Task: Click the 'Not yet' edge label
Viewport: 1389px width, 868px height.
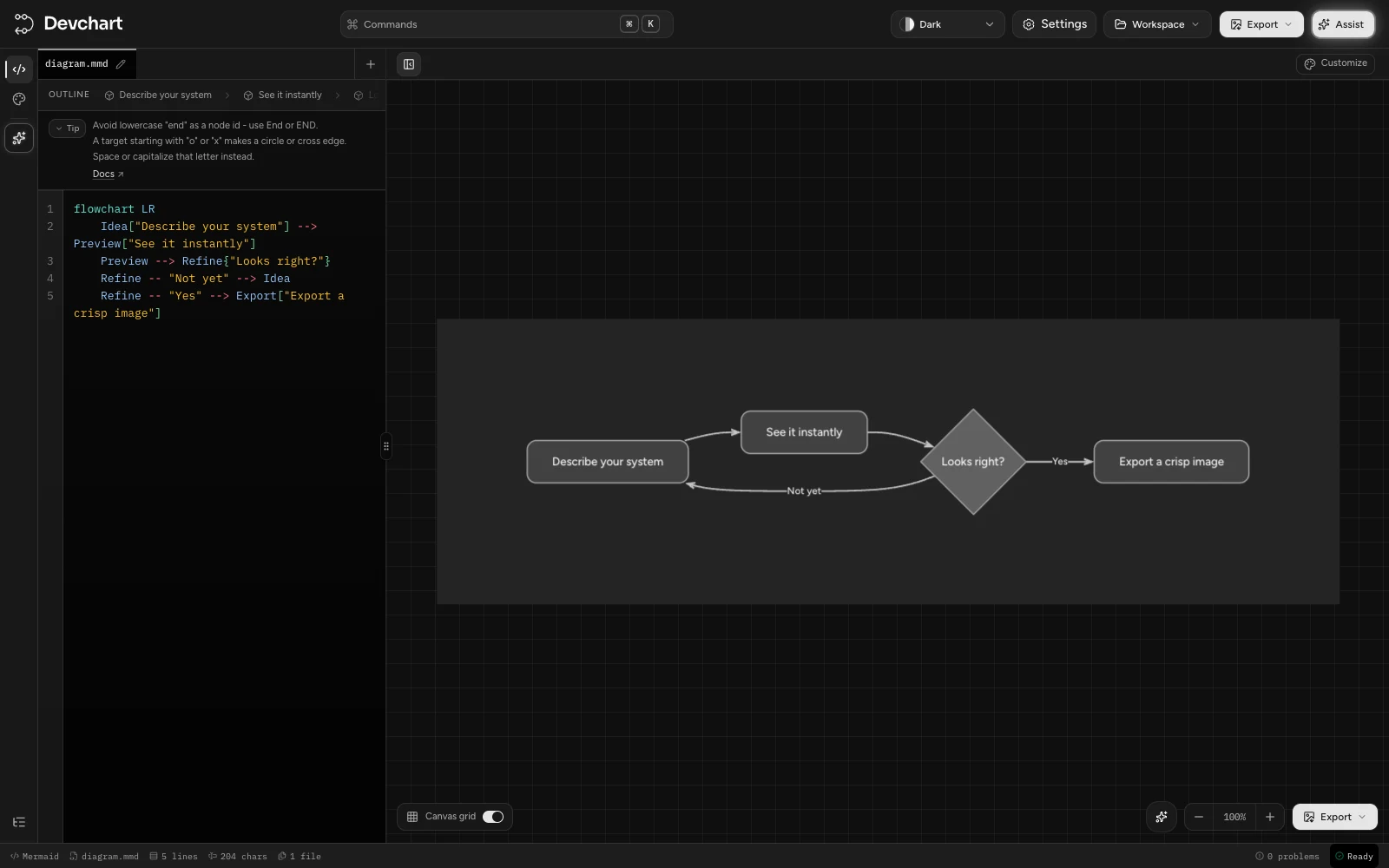Action: tap(804, 491)
